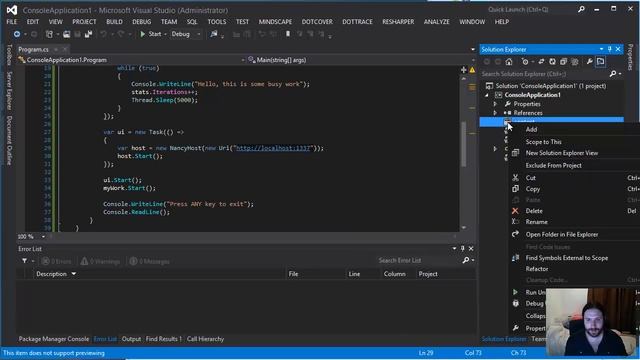Image resolution: width=640 pixels, height=360 pixels.
Task: Click the New Project toolbar icon
Action: [x=49, y=34]
